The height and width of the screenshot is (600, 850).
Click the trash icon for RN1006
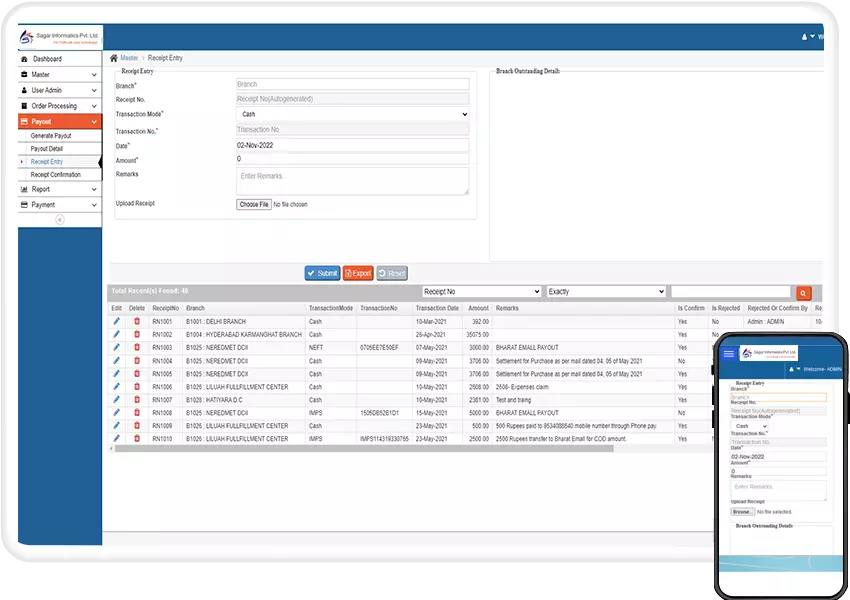point(137,386)
